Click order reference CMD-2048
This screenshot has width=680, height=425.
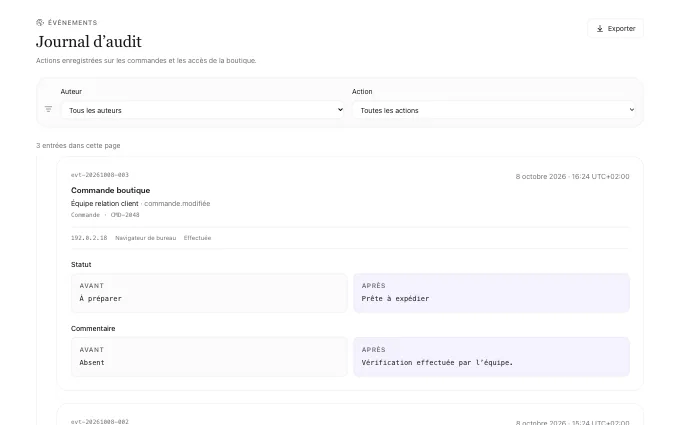tap(125, 215)
